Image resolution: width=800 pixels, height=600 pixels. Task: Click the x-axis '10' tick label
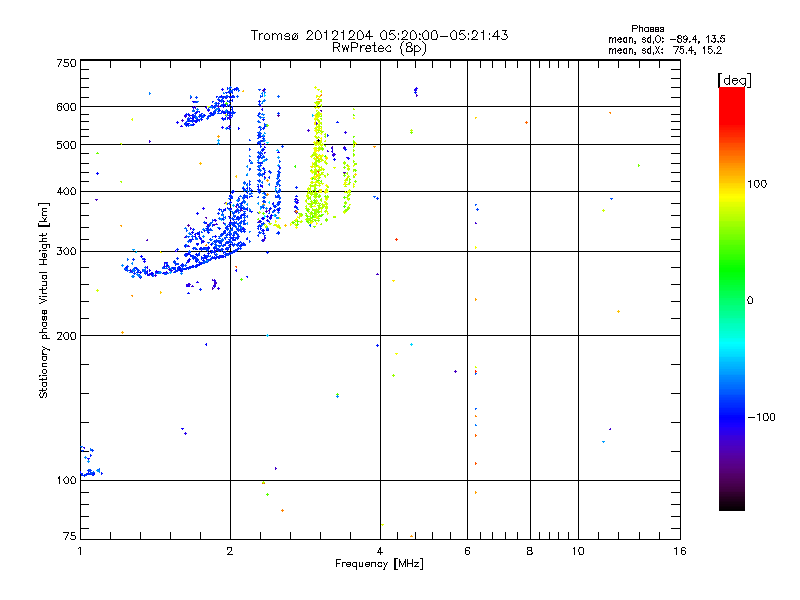(x=578, y=551)
